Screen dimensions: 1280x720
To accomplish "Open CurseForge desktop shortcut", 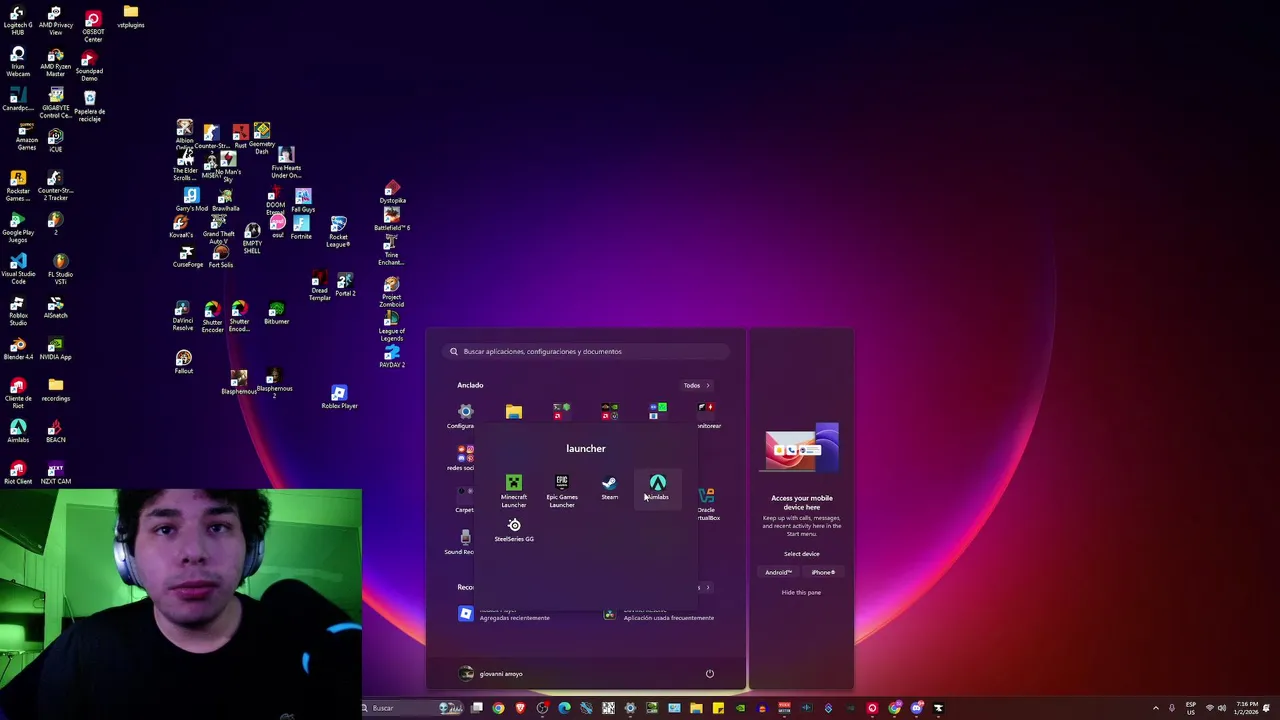I will [x=187, y=257].
